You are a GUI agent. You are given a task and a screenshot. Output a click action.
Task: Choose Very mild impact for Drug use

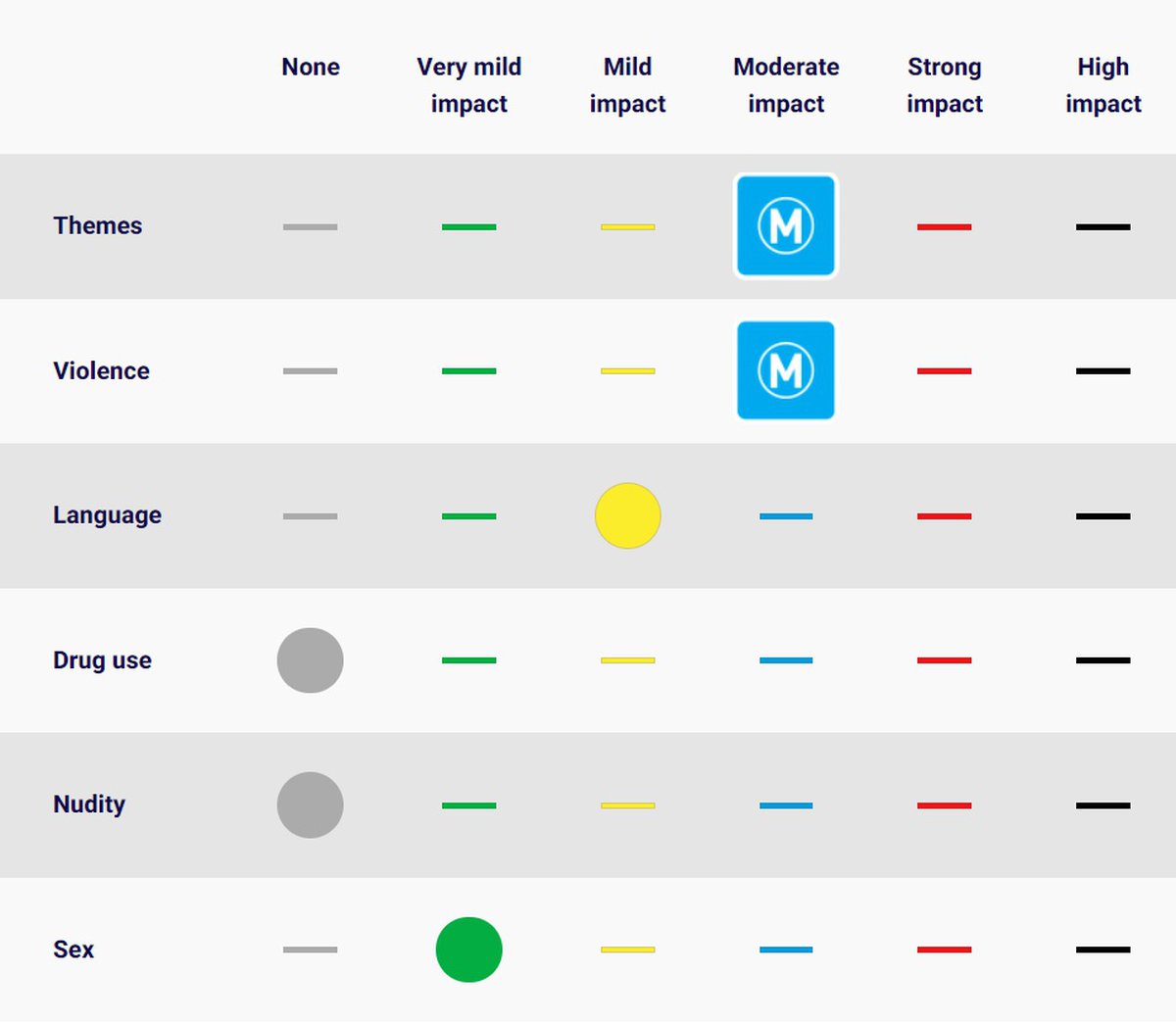(469, 660)
